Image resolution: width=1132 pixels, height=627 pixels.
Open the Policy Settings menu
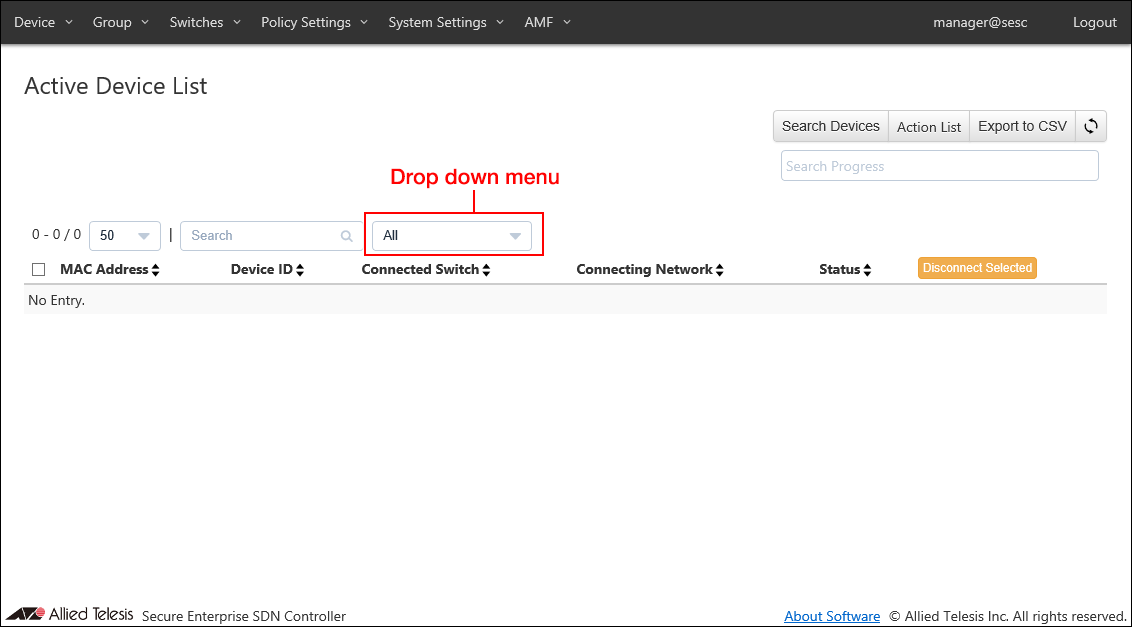(314, 22)
